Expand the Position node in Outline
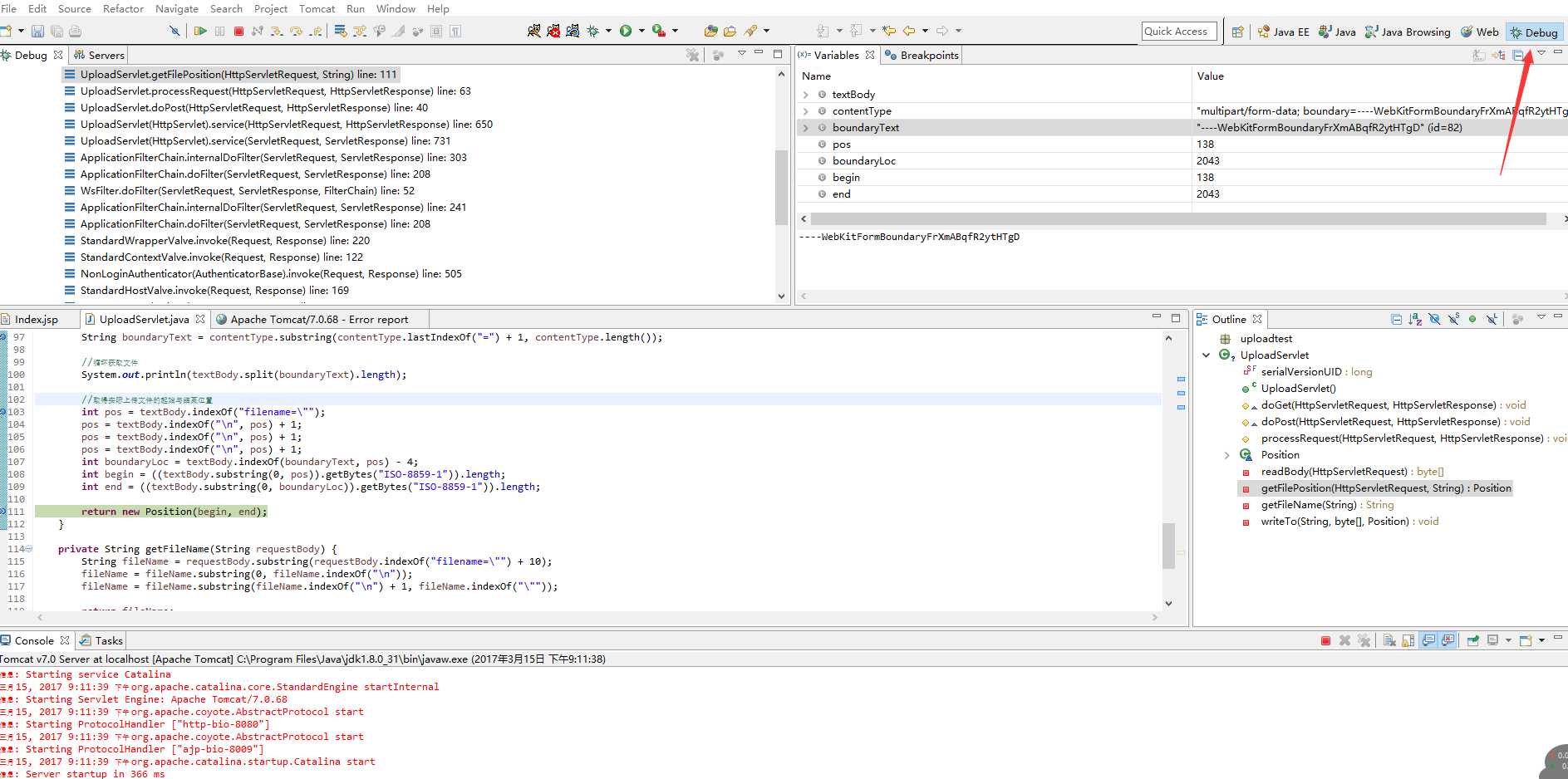This screenshot has width=1568, height=779. [1226, 455]
